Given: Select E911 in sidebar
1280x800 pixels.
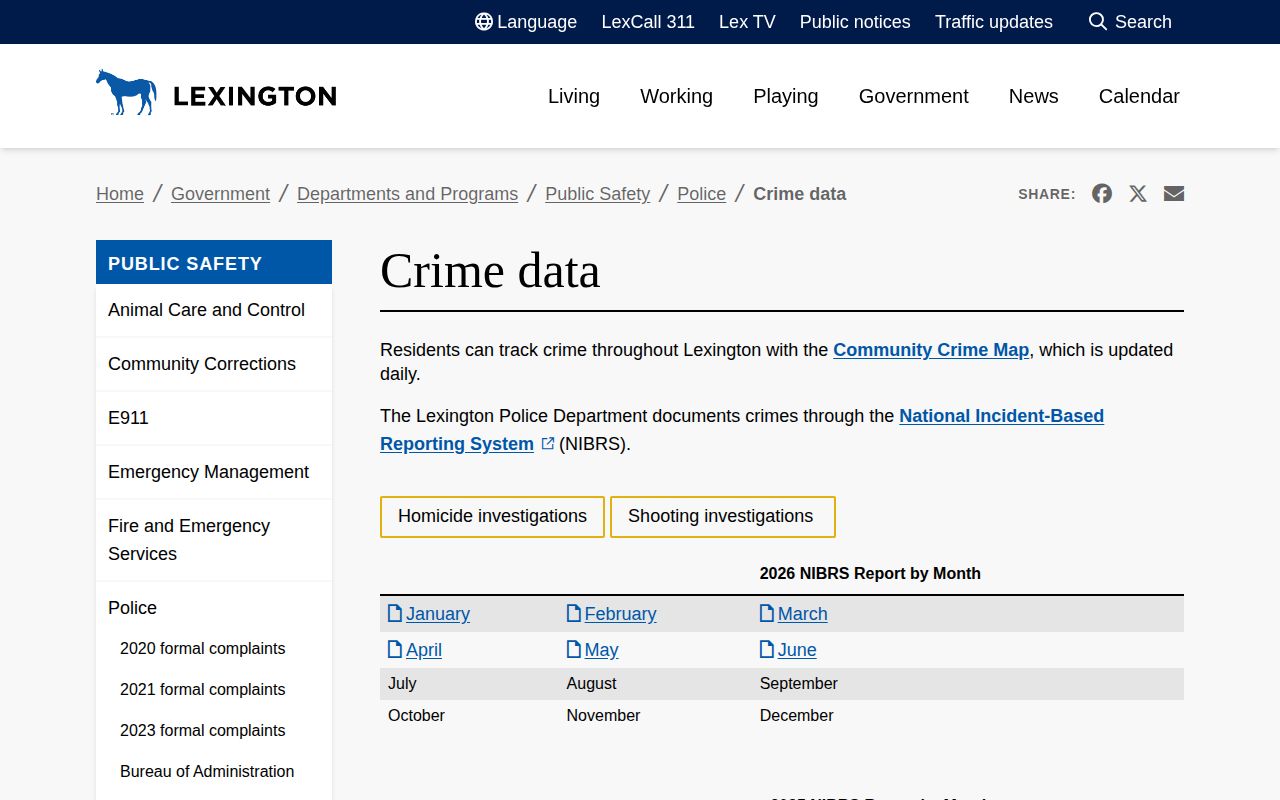Looking at the screenshot, I should click(x=214, y=418).
